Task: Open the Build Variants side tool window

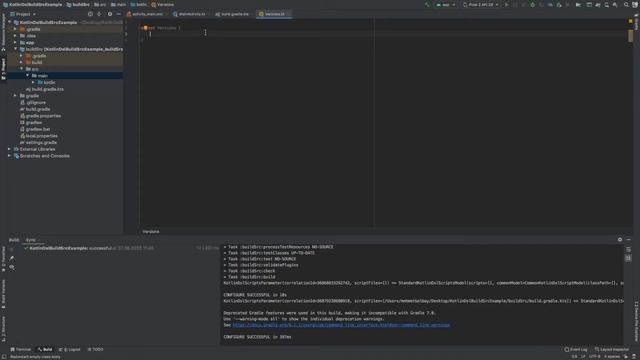Action: (x=3, y=295)
